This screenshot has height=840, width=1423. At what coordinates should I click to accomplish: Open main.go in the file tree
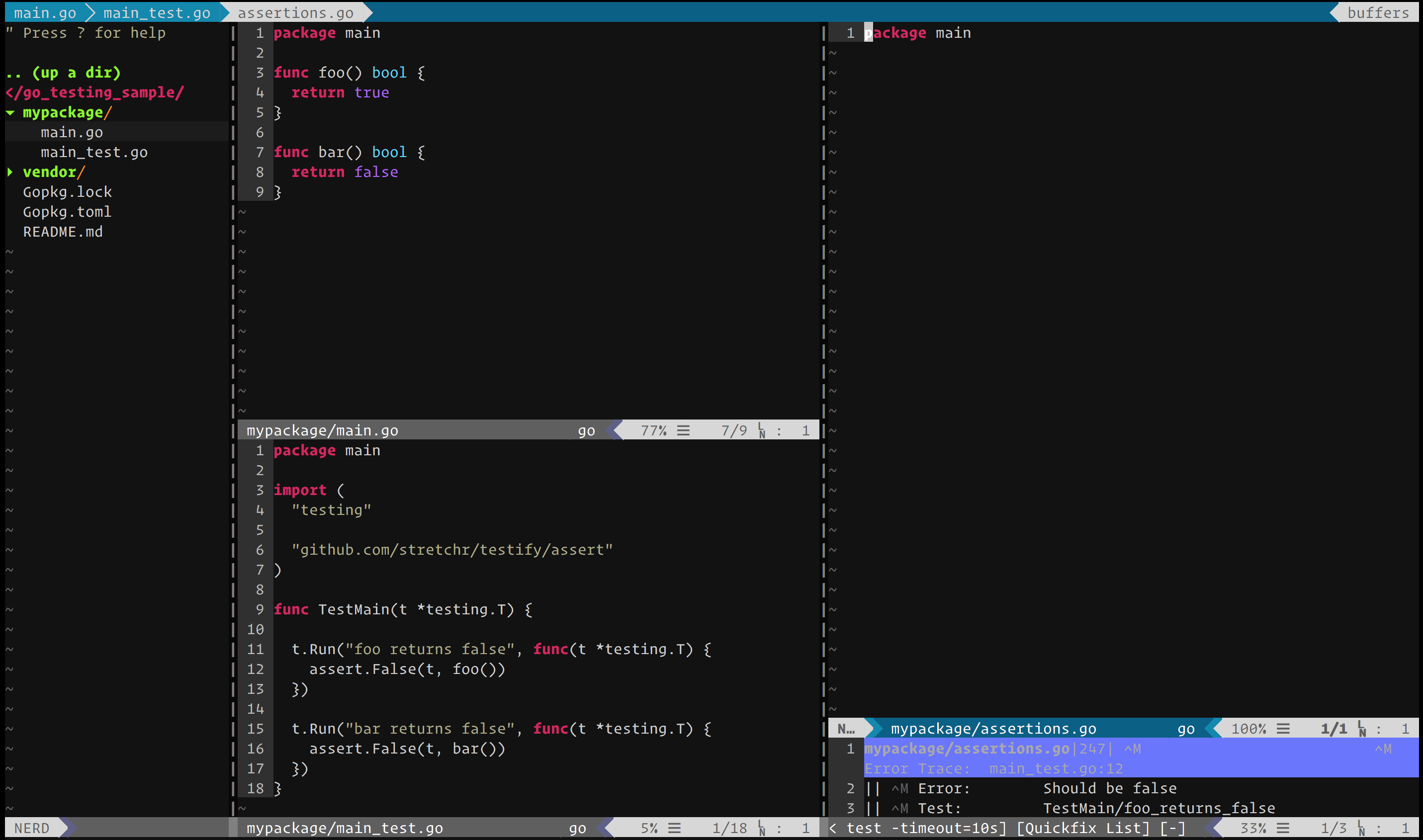72,132
